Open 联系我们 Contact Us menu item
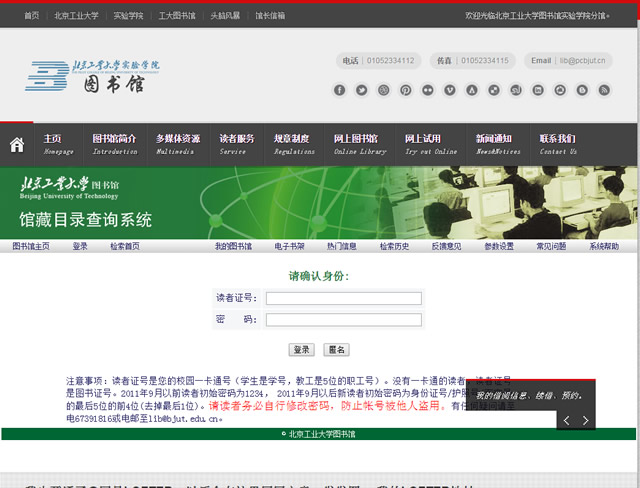 tap(558, 145)
